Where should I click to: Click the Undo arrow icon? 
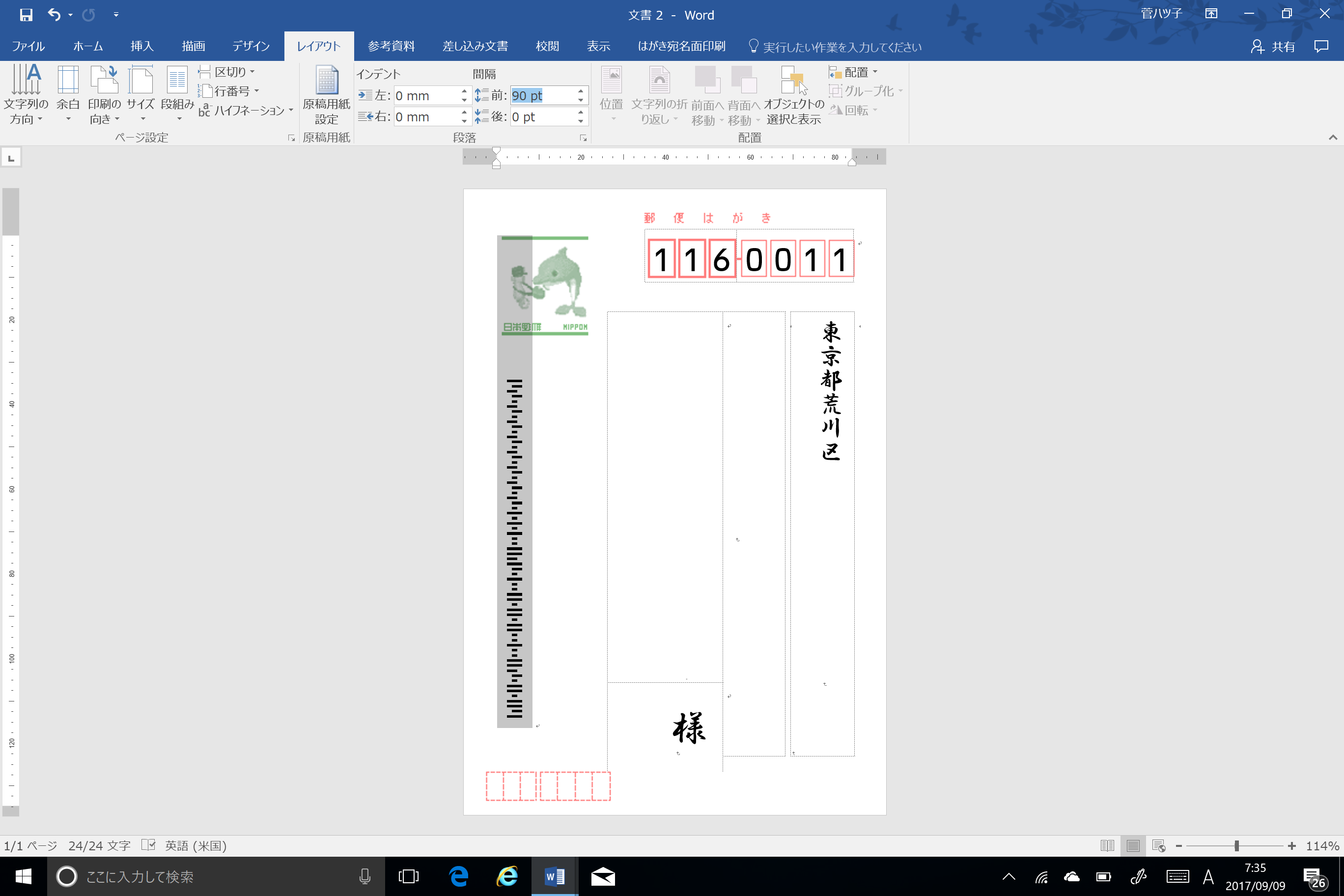tap(55, 15)
